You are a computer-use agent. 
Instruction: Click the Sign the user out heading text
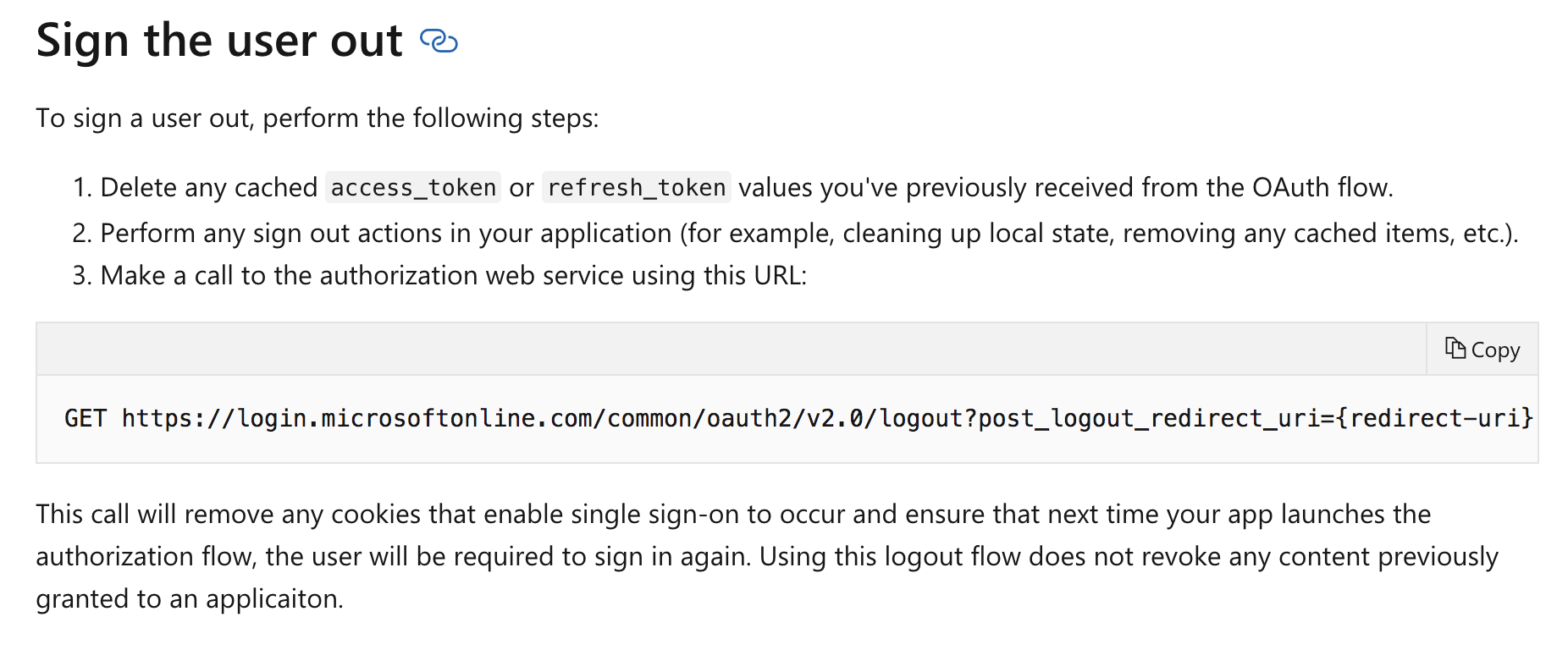218,40
